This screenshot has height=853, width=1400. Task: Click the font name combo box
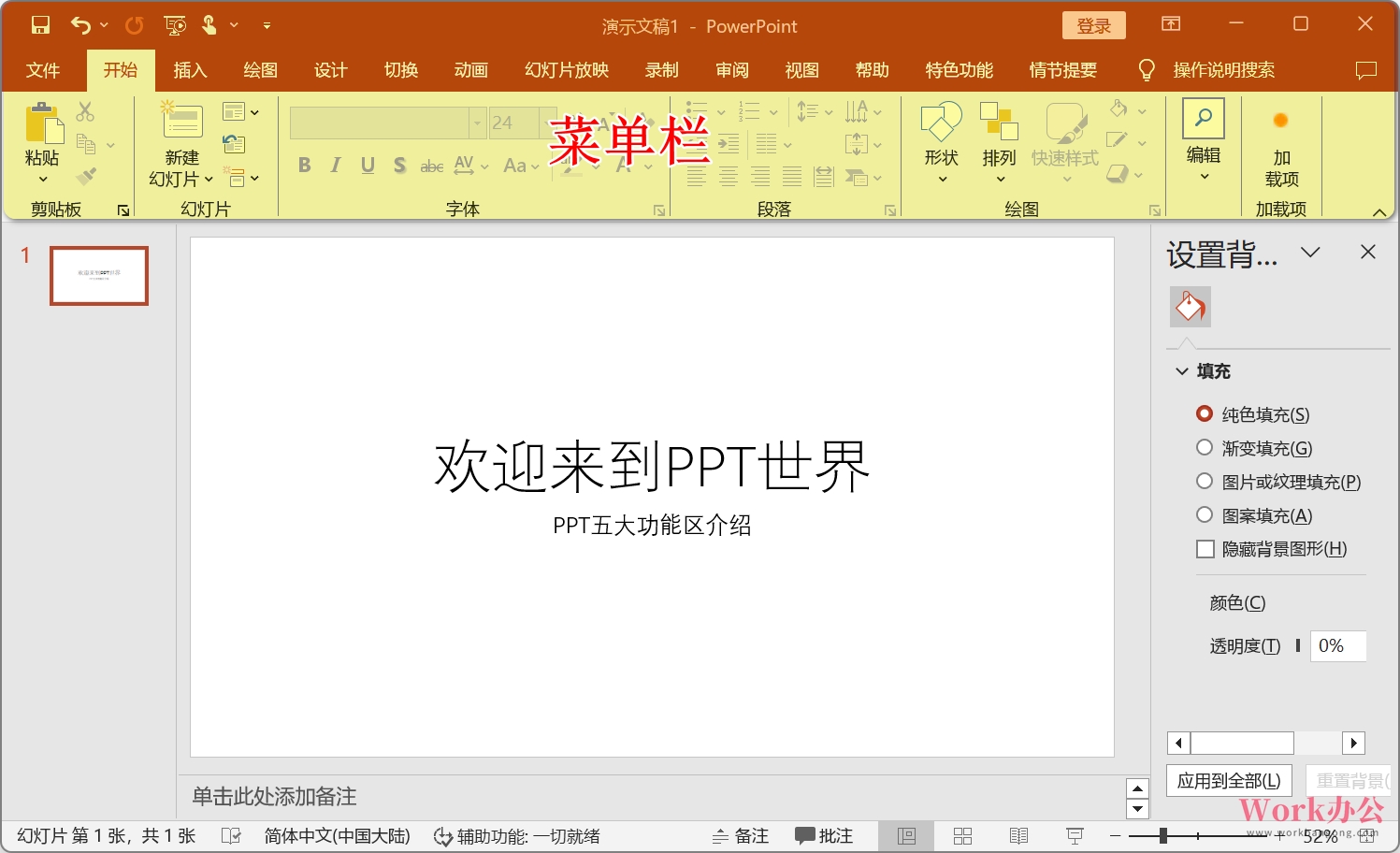click(x=387, y=123)
